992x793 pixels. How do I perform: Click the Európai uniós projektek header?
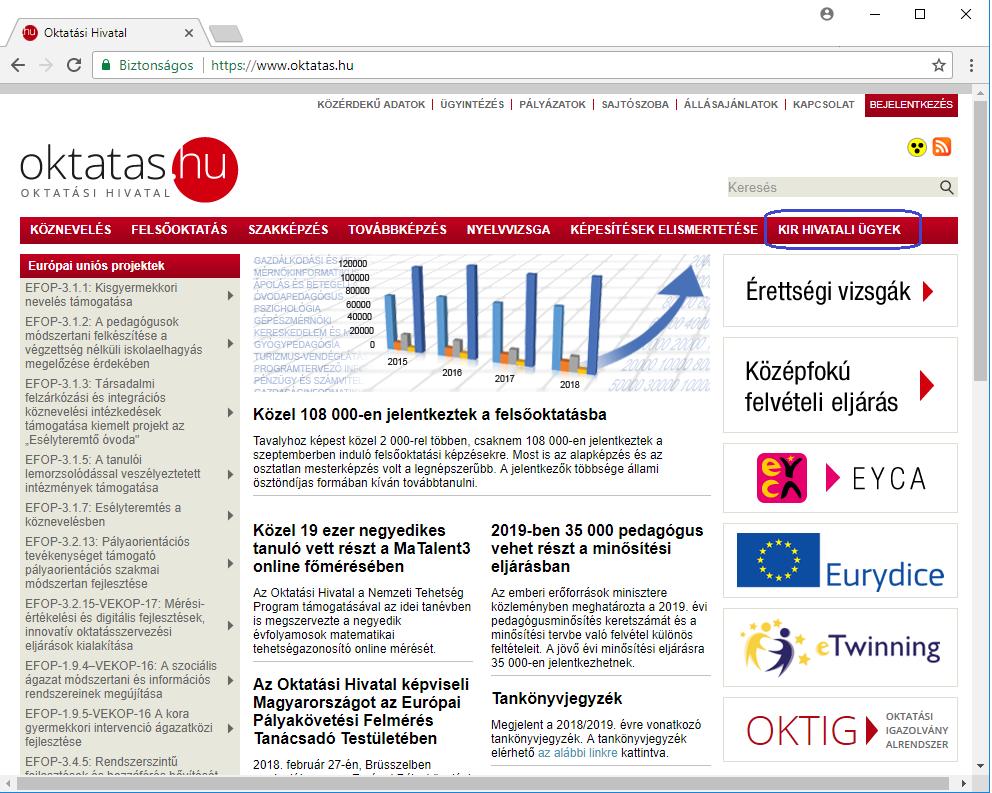[x=130, y=266]
